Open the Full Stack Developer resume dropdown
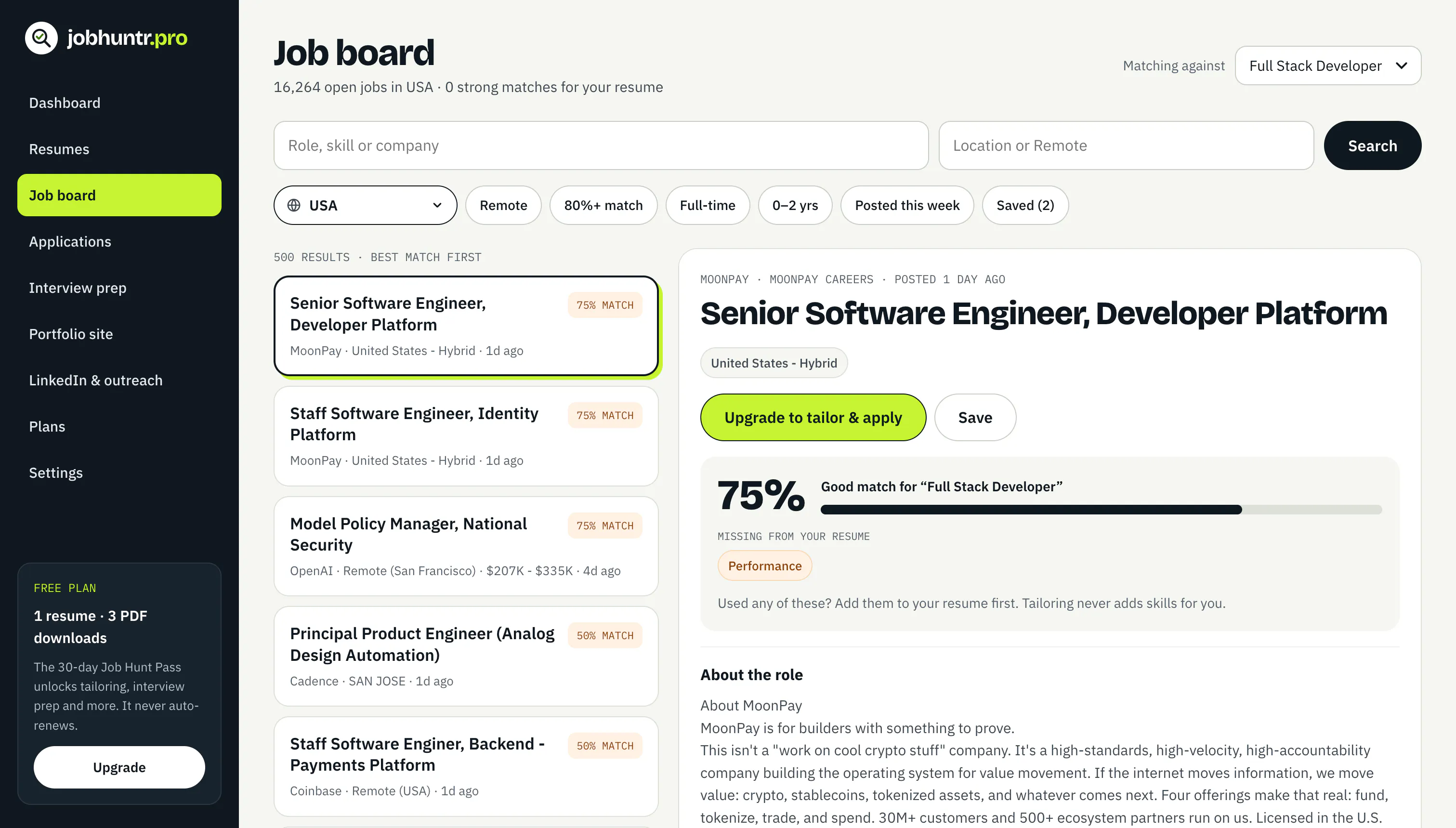The height and width of the screenshot is (828, 1456). tap(1327, 66)
